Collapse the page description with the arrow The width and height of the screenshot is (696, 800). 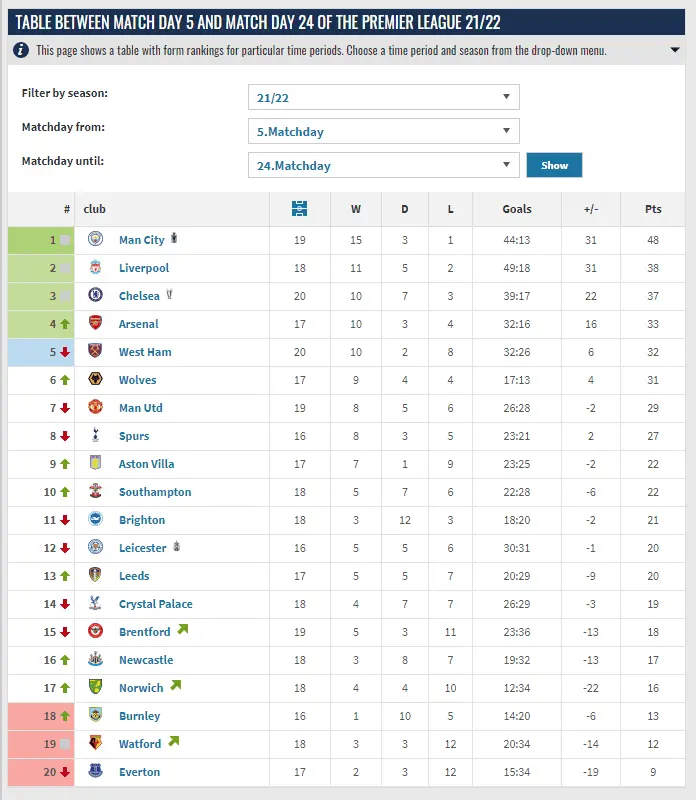(675, 50)
